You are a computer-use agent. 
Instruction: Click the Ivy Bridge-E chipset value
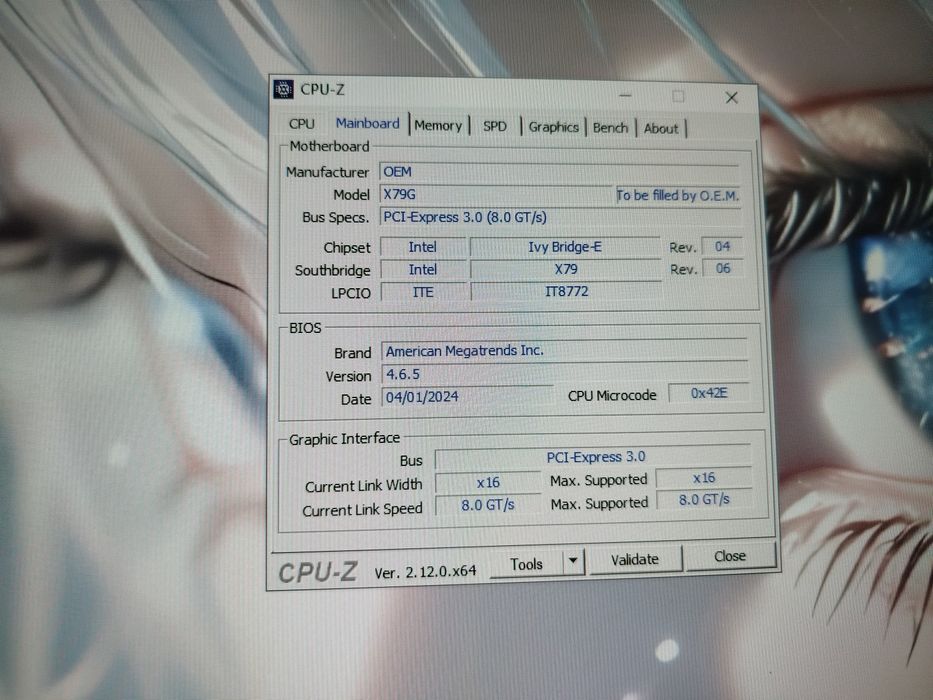[x=565, y=247]
